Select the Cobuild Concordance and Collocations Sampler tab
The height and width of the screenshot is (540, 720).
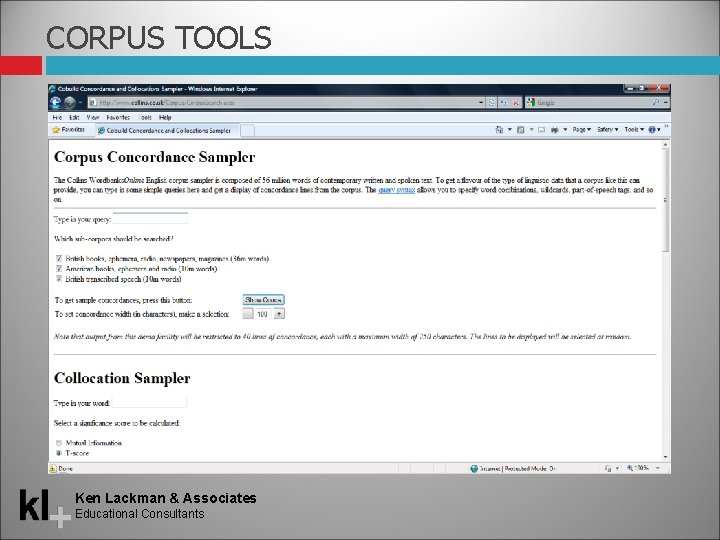pyautogui.click(x=167, y=130)
